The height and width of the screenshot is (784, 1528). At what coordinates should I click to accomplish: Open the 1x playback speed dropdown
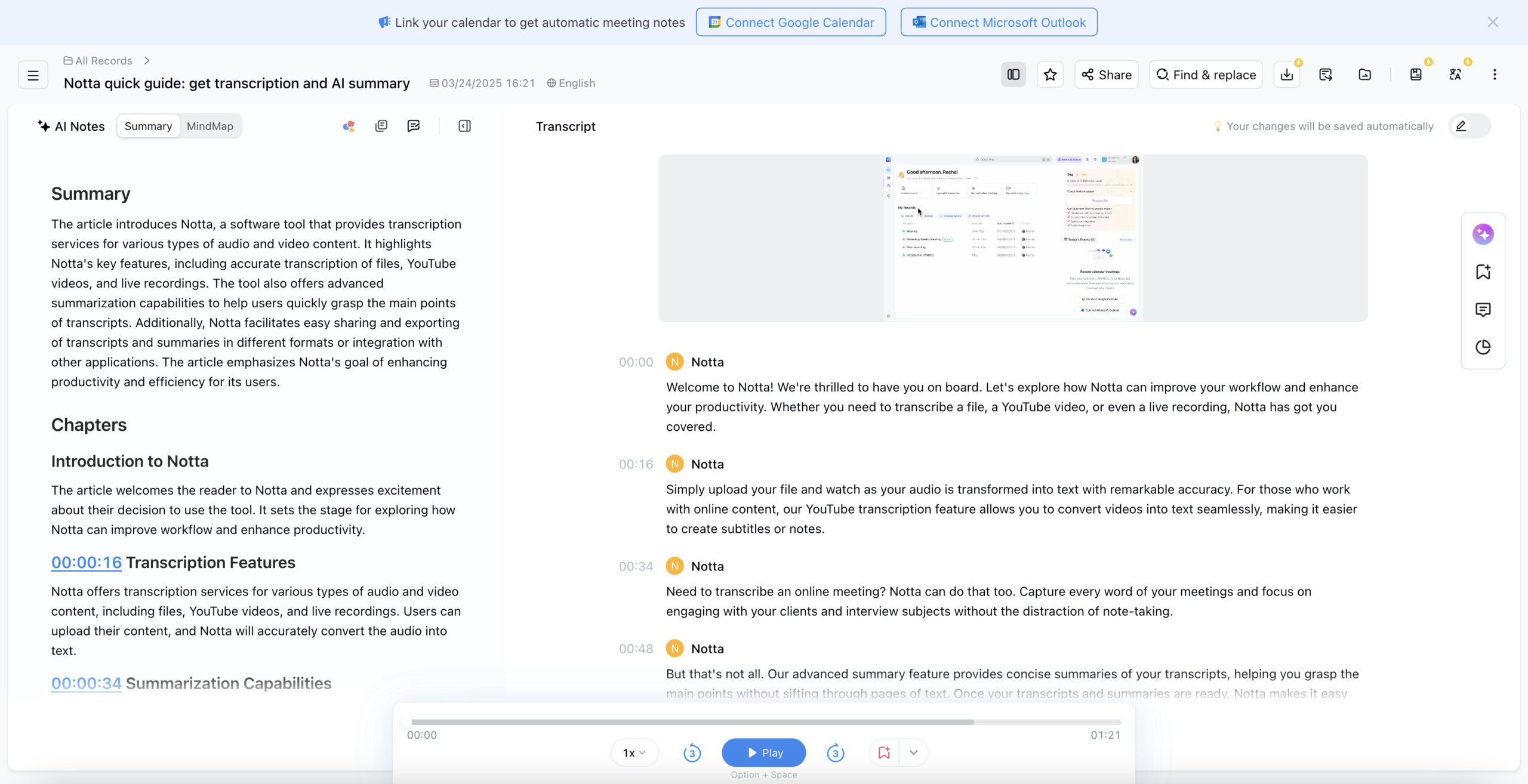634,753
